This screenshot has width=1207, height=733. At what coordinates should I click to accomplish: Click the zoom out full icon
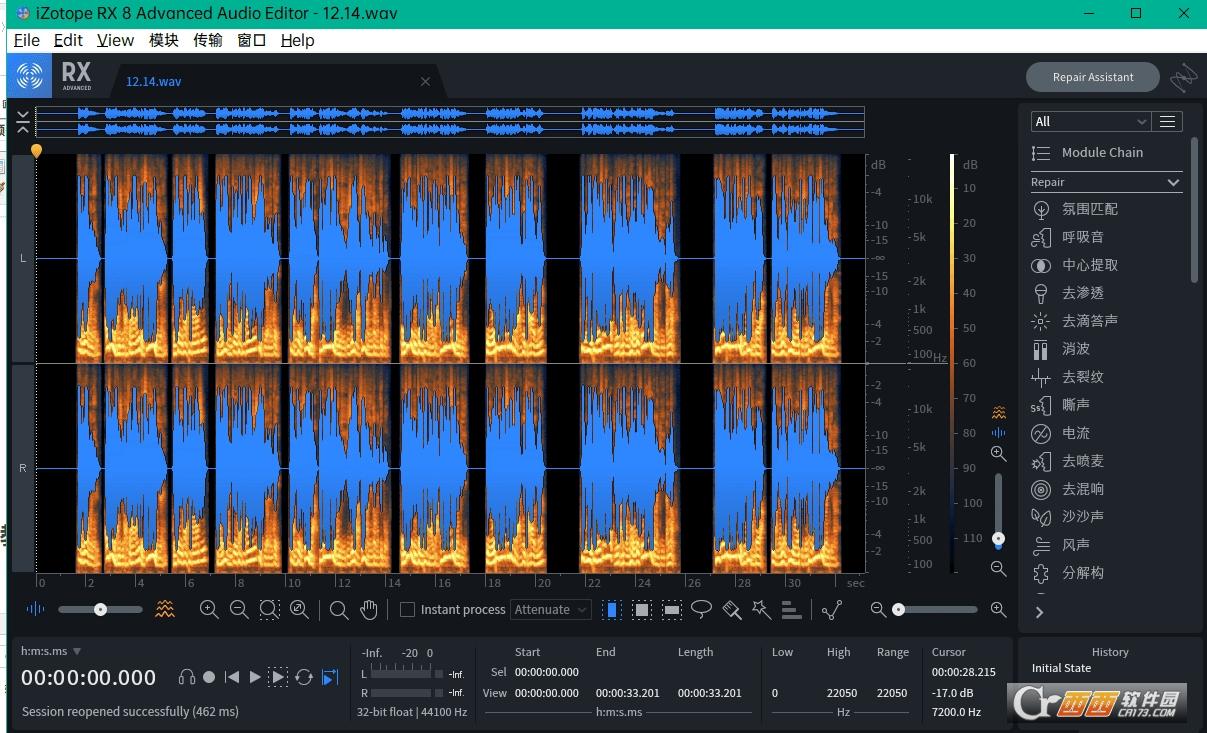tap(299, 609)
